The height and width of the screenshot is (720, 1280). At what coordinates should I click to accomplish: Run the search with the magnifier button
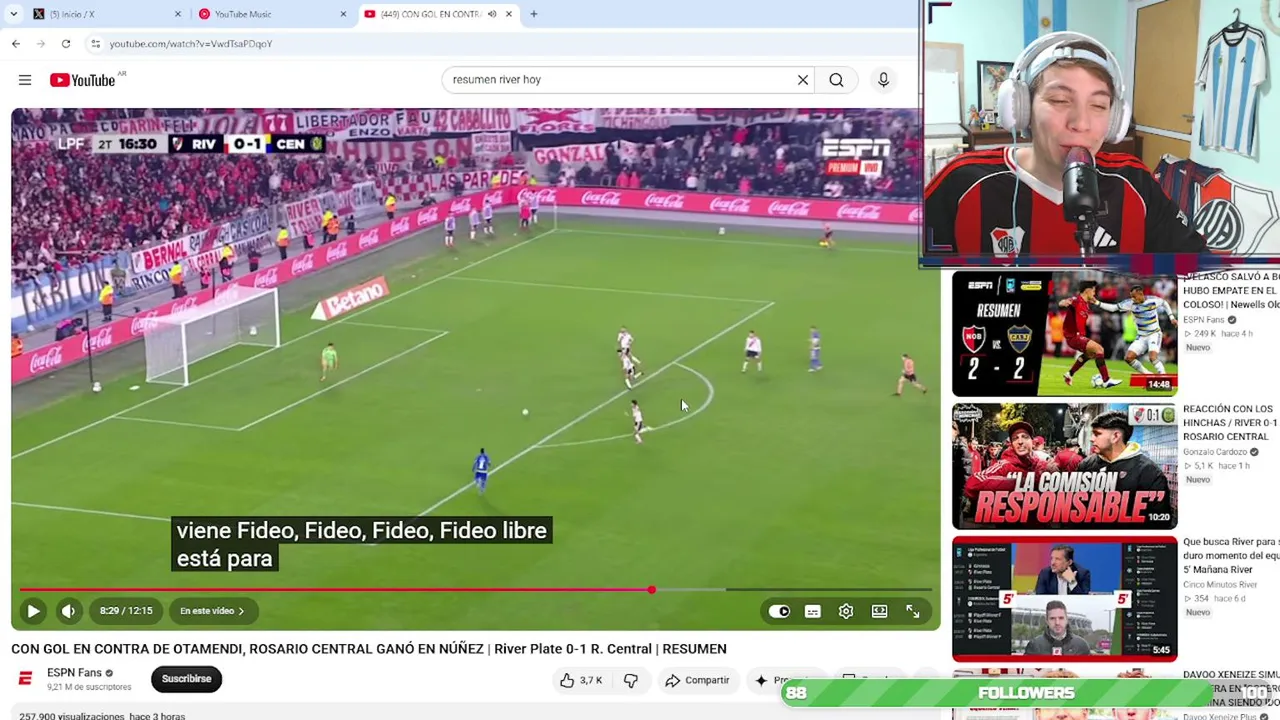pyautogui.click(x=836, y=80)
